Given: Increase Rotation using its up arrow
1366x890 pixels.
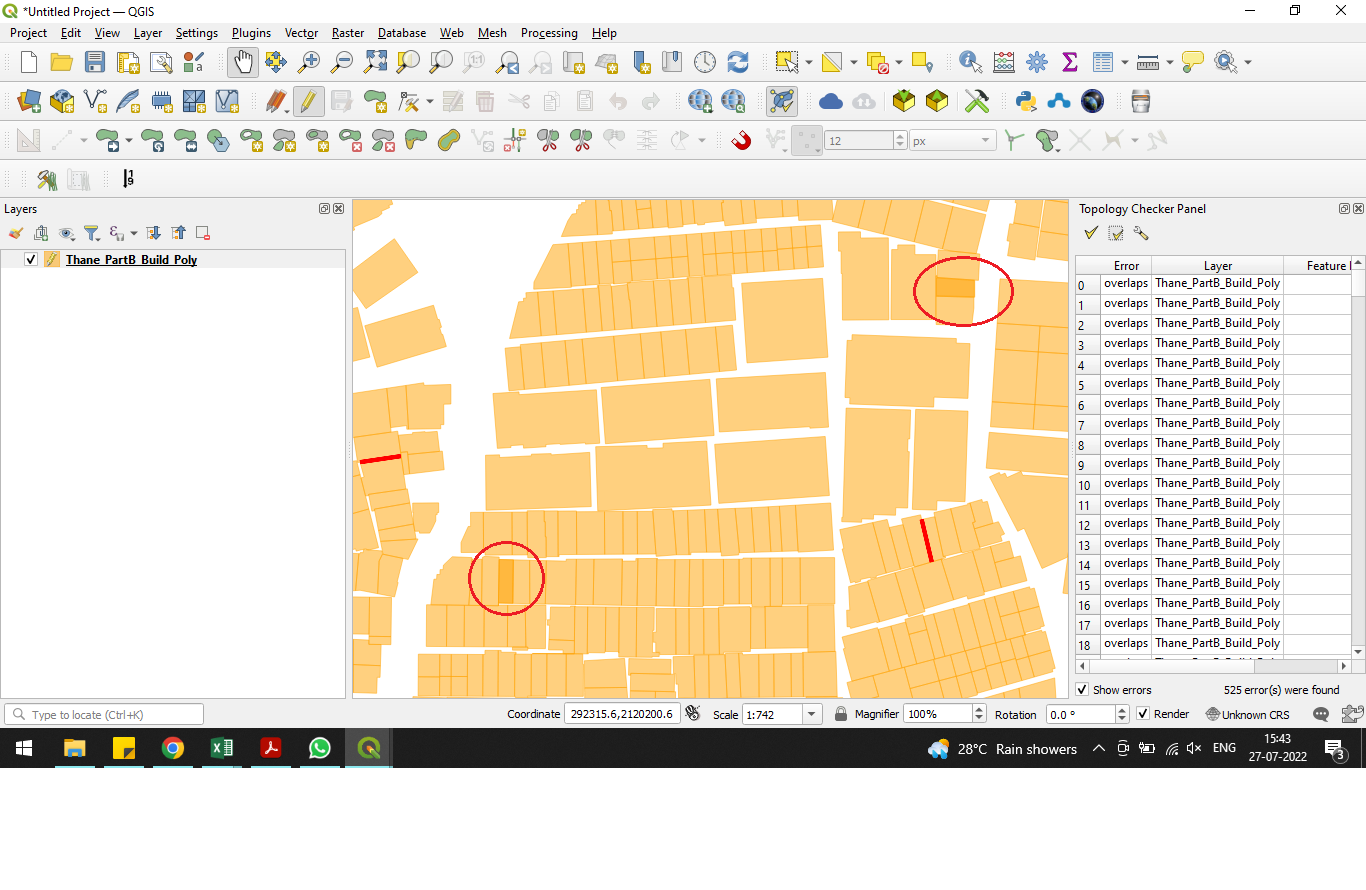Looking at the screenshot, I should point(1121,709).
